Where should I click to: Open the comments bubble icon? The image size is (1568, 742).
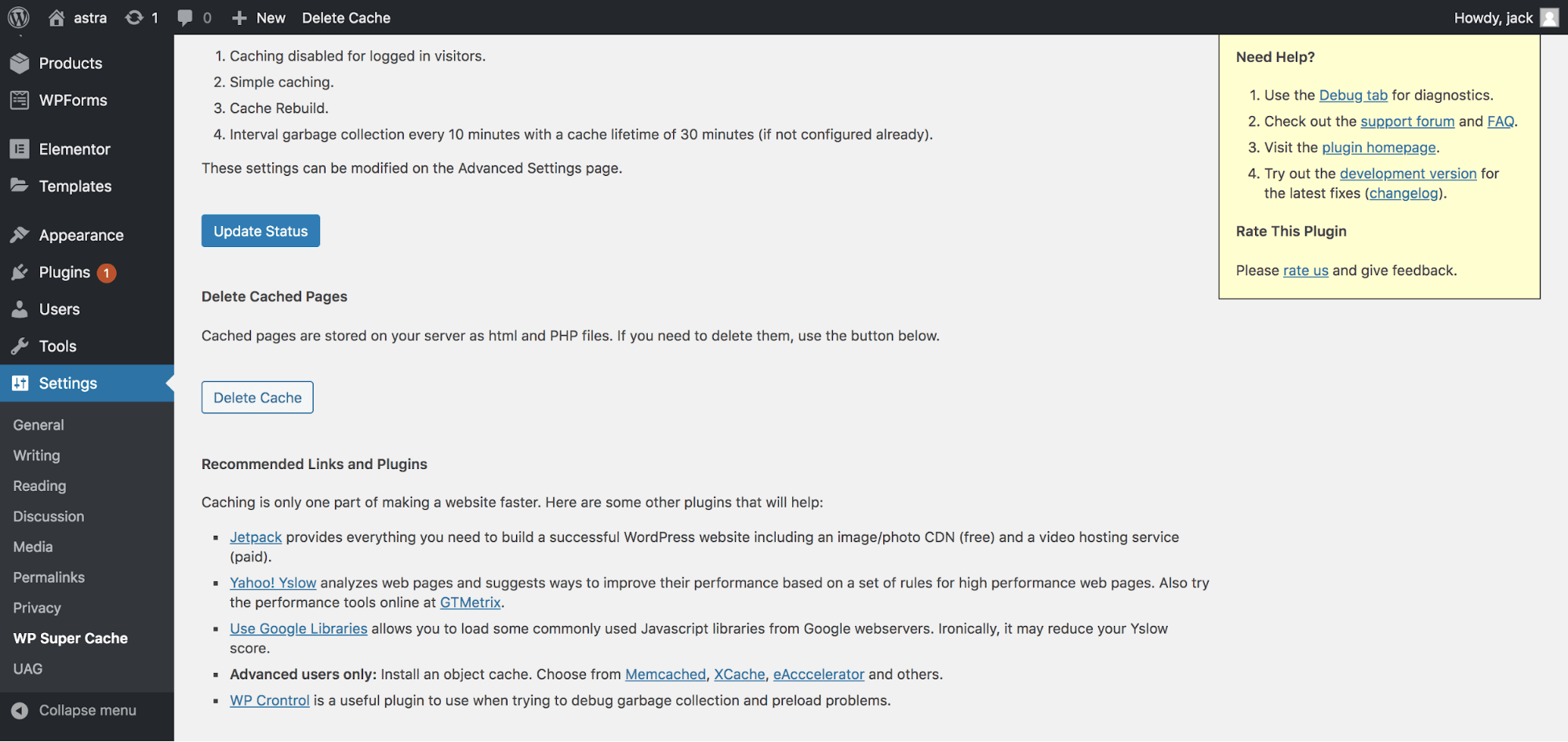pos(184,17)
